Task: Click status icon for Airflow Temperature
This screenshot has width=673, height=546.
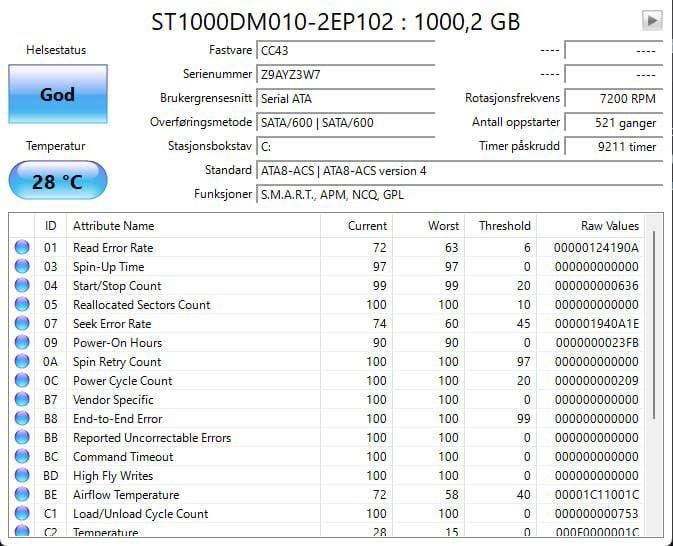Action: pos(22,494)
